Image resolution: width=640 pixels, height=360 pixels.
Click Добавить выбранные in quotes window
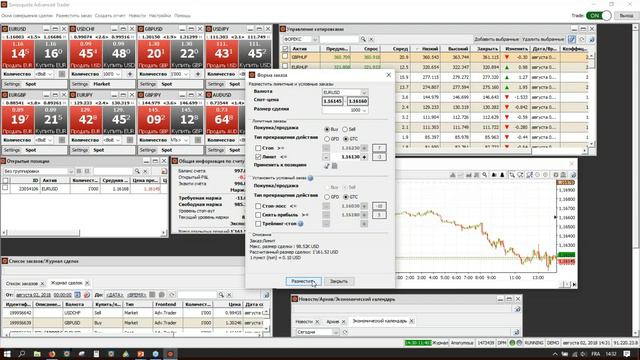[496, 40]
